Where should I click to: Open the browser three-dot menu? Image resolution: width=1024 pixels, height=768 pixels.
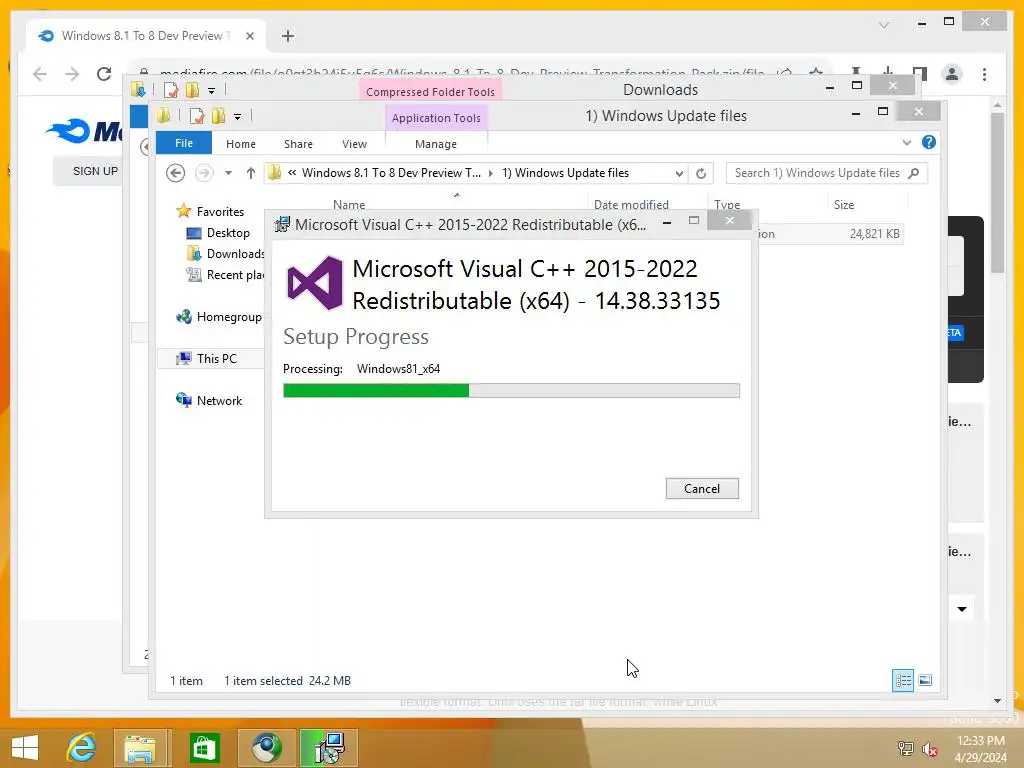[x=984, y=74]
